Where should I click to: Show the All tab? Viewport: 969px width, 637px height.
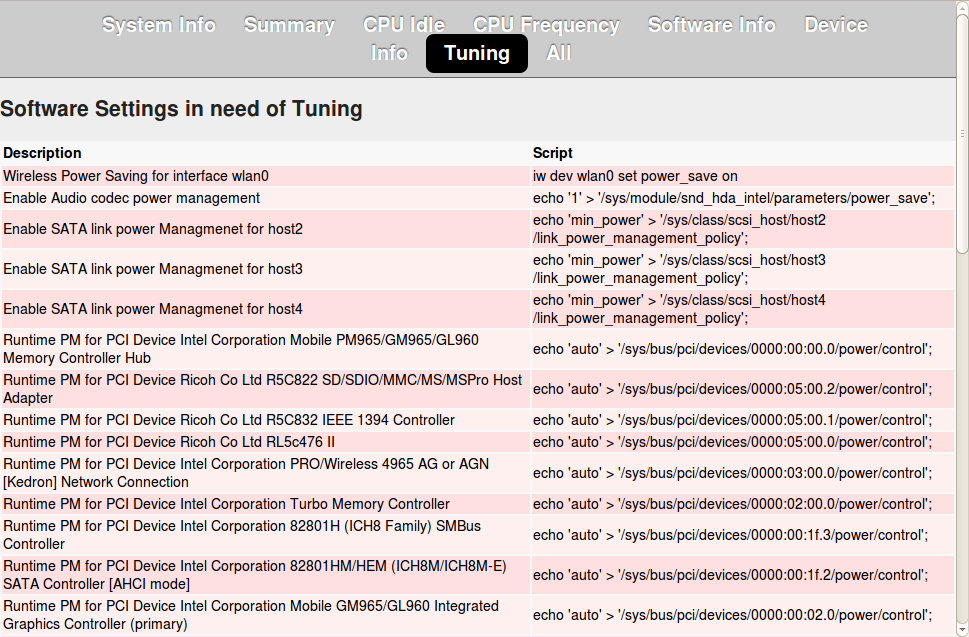tap(558, 53)
